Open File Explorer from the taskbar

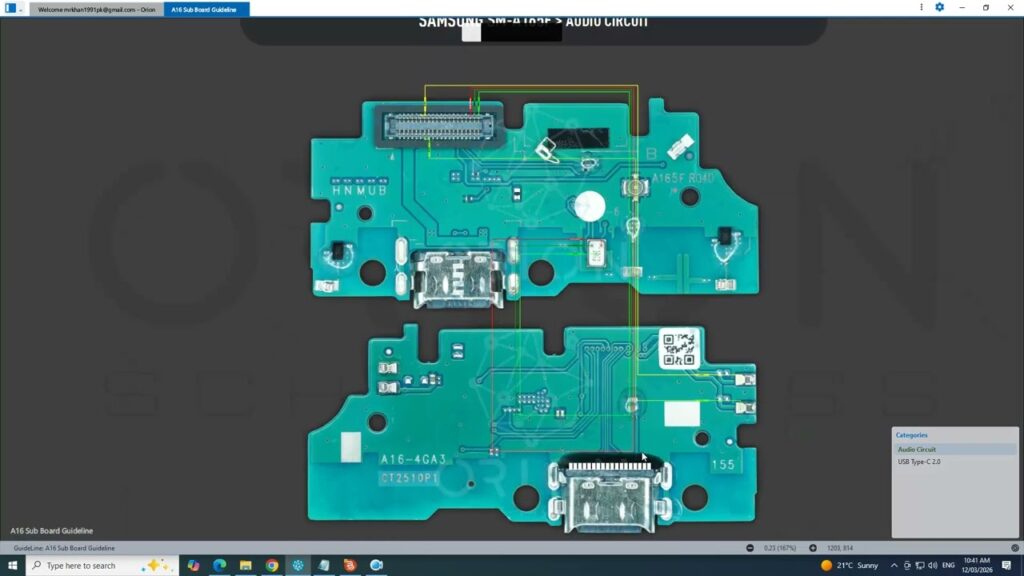(244, 565)
